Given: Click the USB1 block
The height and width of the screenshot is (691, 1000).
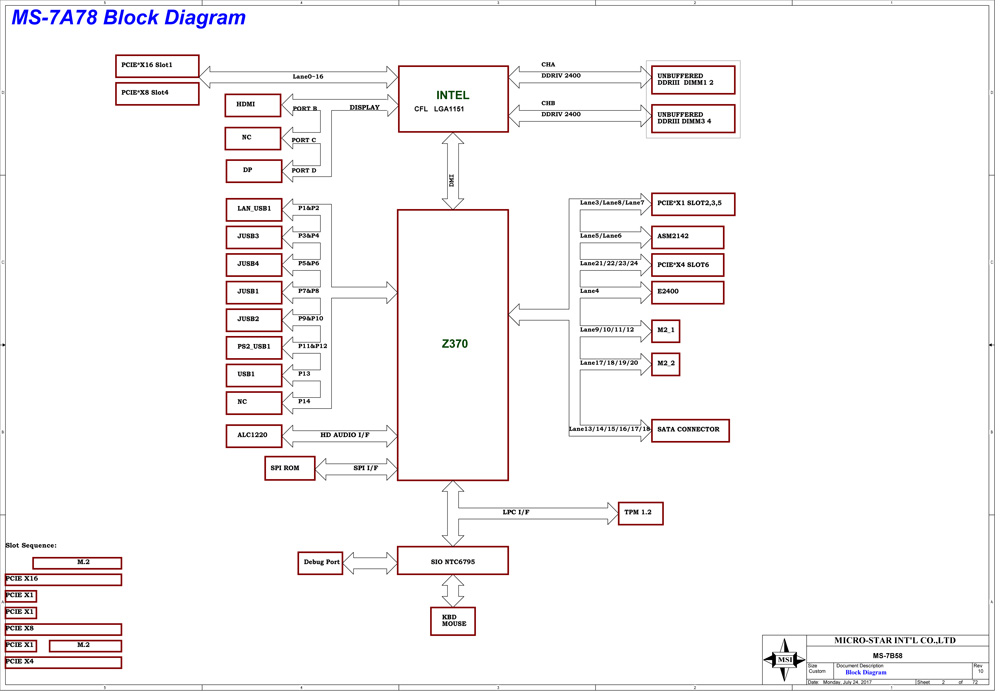Looking at the screenshot, I should coord(254,375).
